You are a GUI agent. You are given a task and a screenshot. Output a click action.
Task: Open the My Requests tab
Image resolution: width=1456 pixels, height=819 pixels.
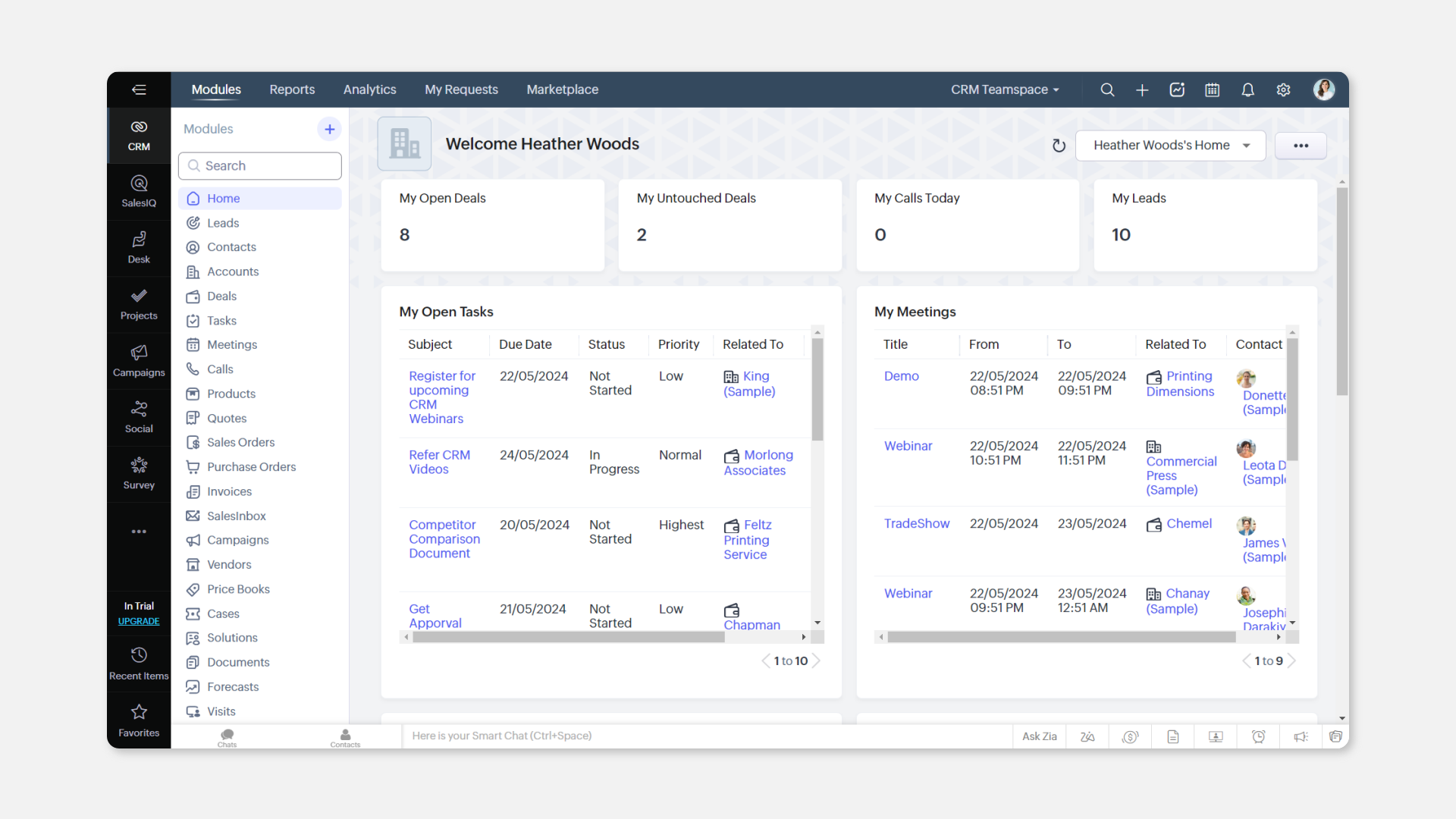(461, 89)
